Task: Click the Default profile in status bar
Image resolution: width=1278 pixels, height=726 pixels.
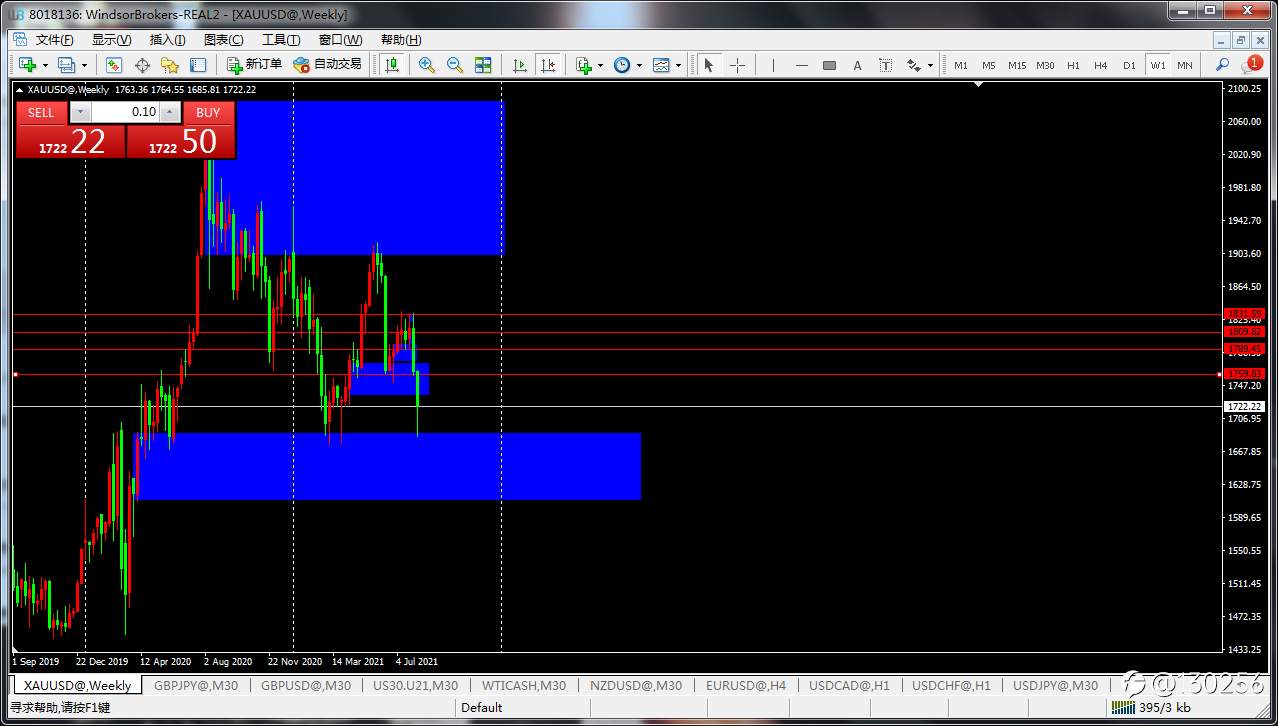Action: 482,707
